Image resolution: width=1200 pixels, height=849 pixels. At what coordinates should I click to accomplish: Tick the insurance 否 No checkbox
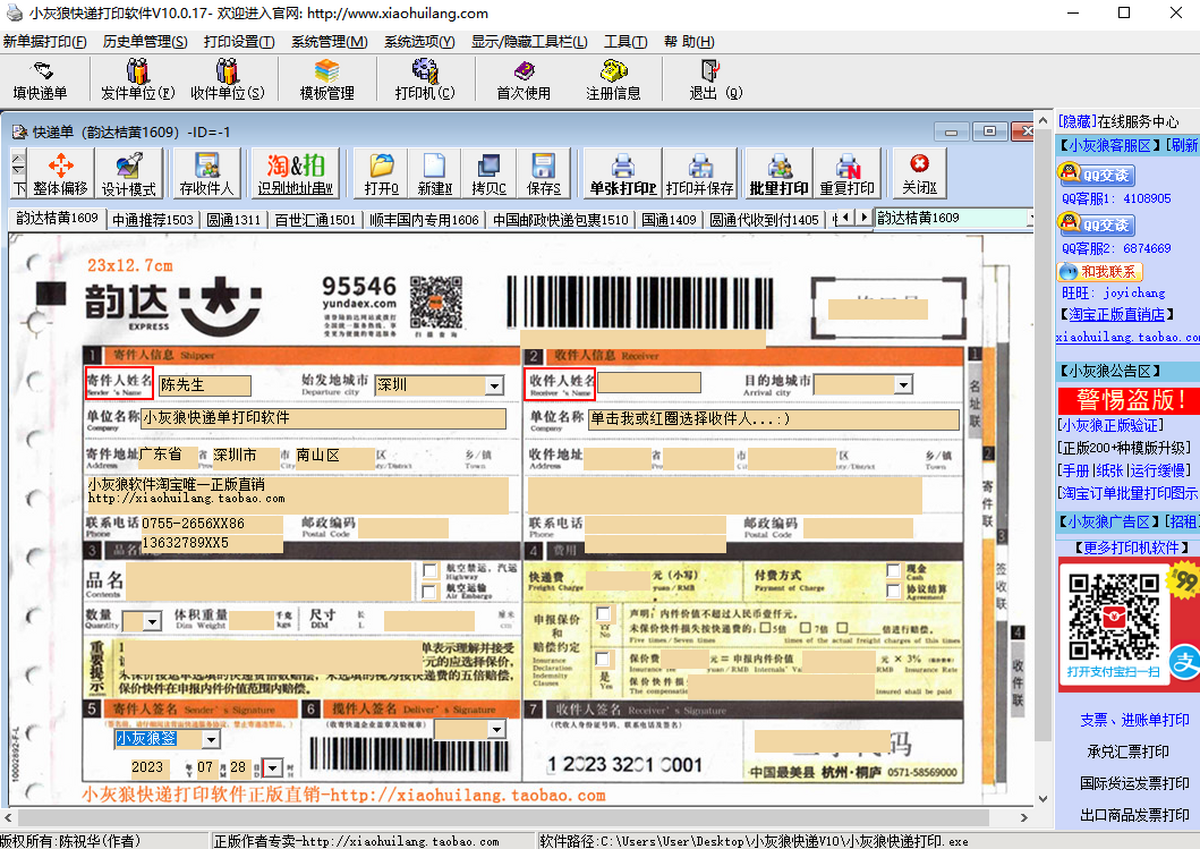pos(603,614)
